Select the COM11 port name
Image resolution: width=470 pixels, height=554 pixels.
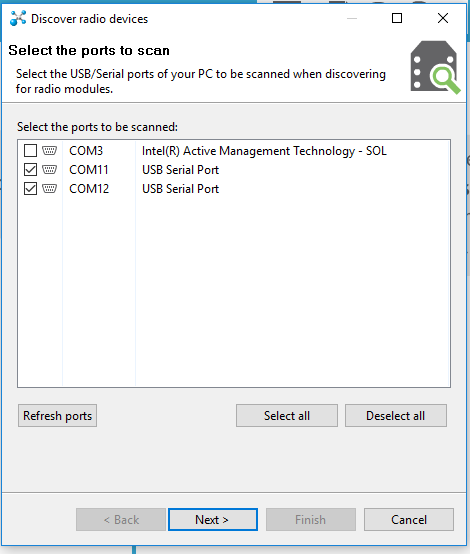[x=89, y=170]
